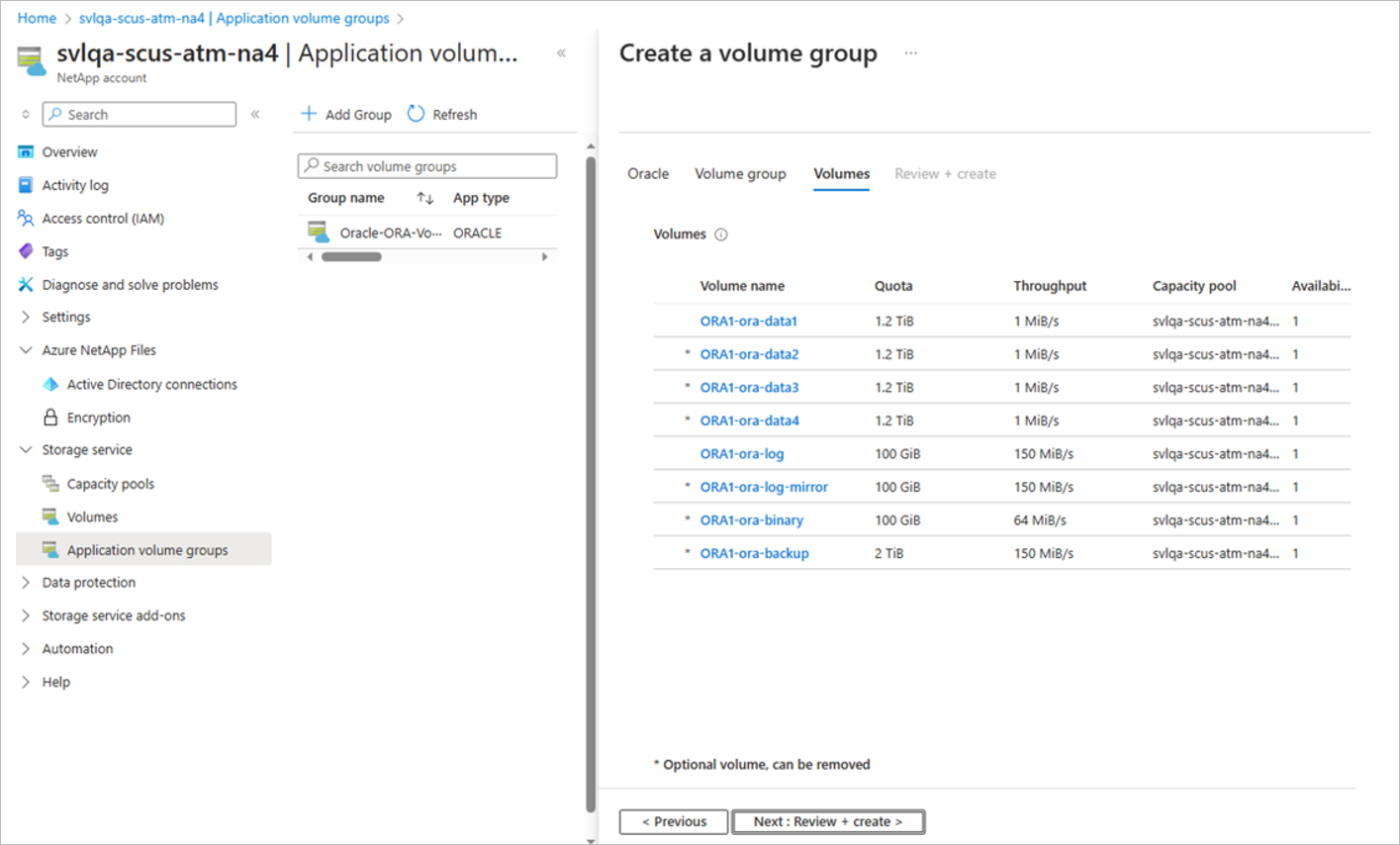Click the NetApp account header icon
The height and width of the screenshot is (845, 1400).
point(32,61)
